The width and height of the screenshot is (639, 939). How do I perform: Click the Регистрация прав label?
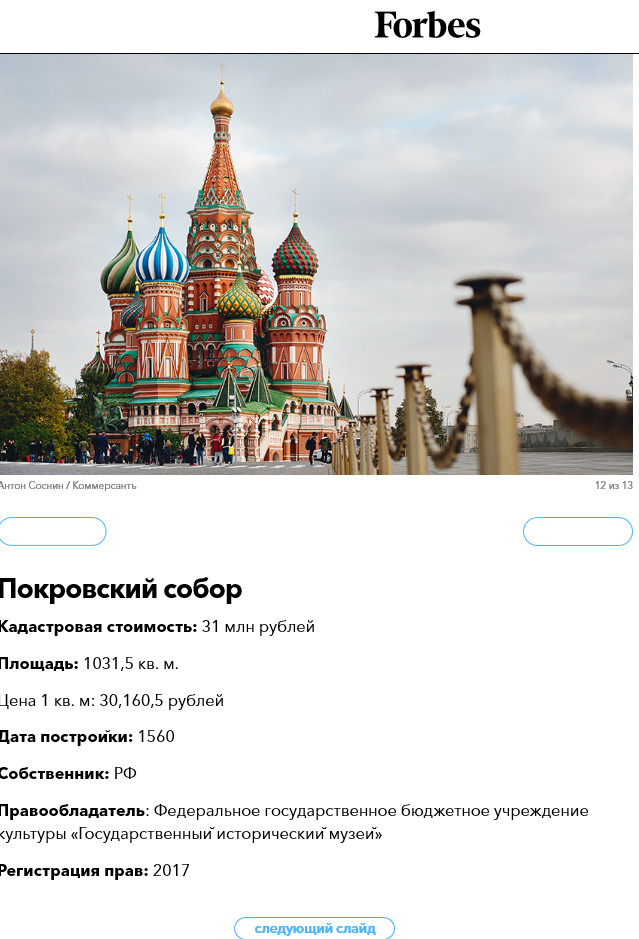point(74,871)
